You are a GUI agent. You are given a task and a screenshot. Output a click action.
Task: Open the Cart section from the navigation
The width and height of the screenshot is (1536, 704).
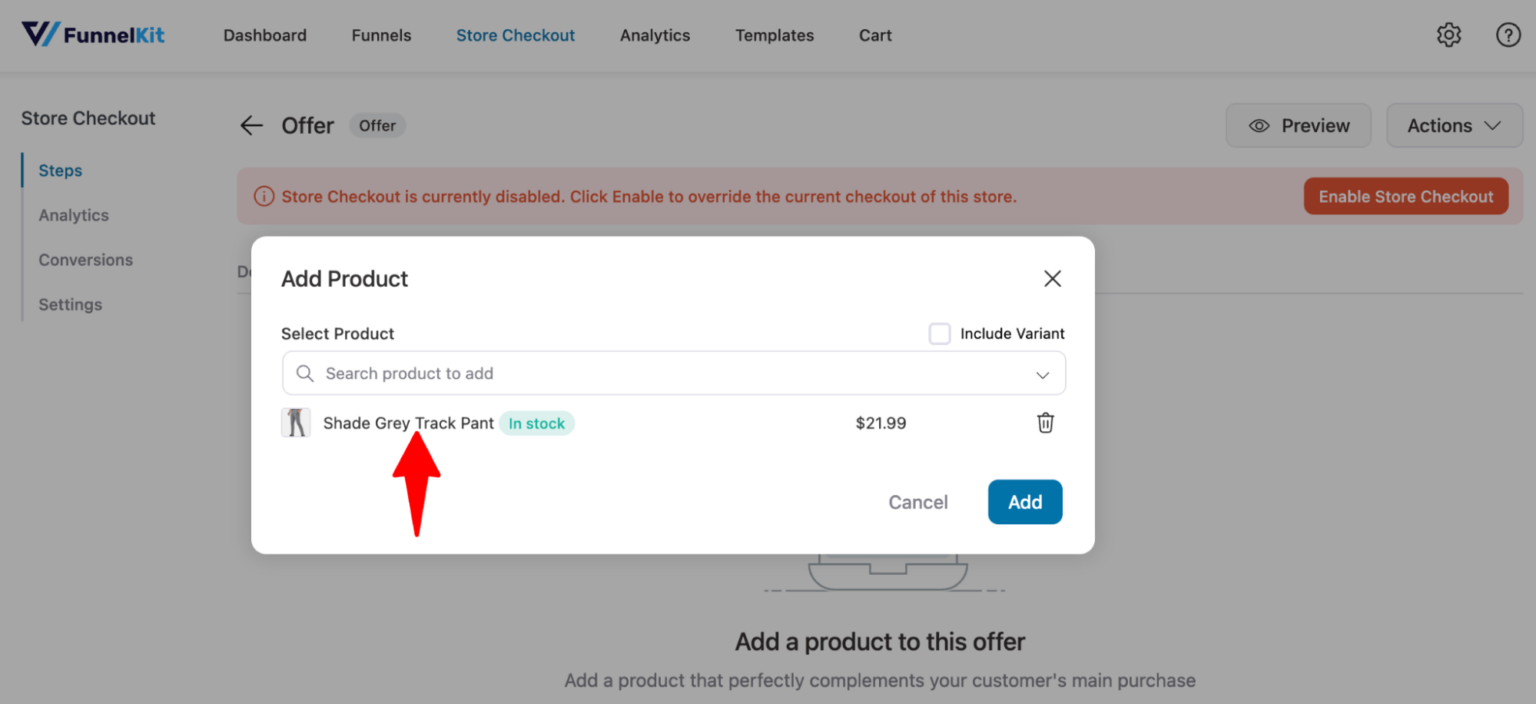874,35
